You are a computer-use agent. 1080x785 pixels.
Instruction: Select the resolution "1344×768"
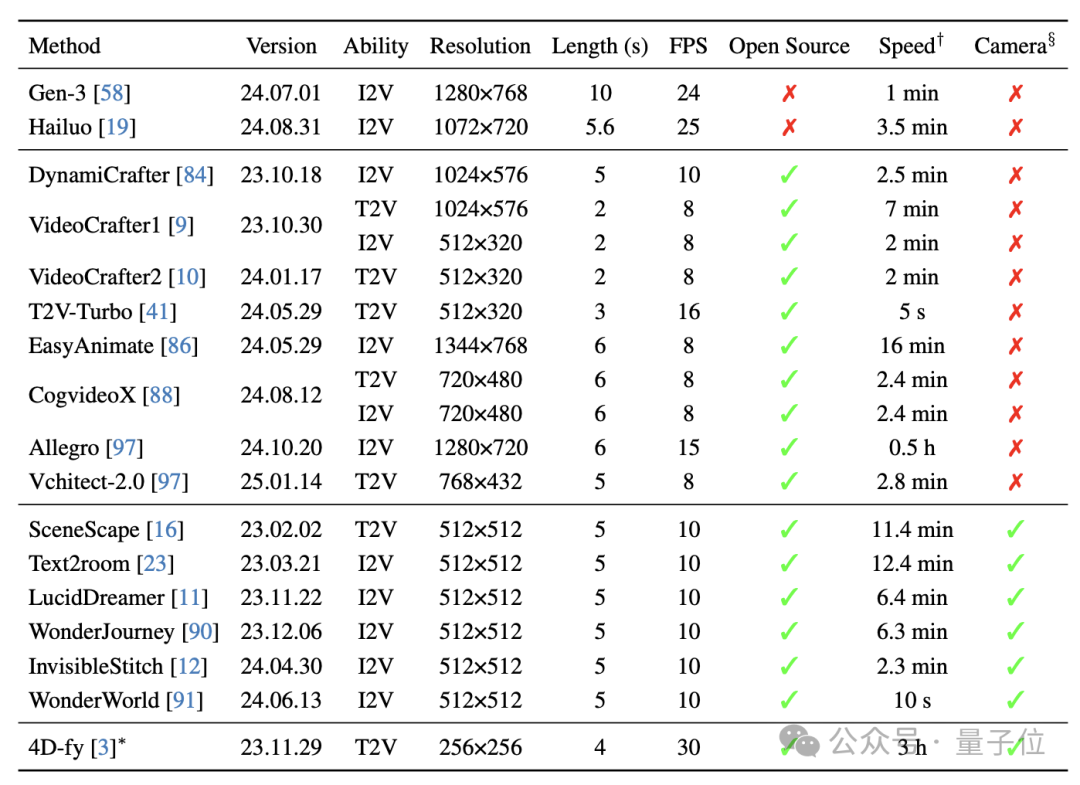click(x=480, y=345)
